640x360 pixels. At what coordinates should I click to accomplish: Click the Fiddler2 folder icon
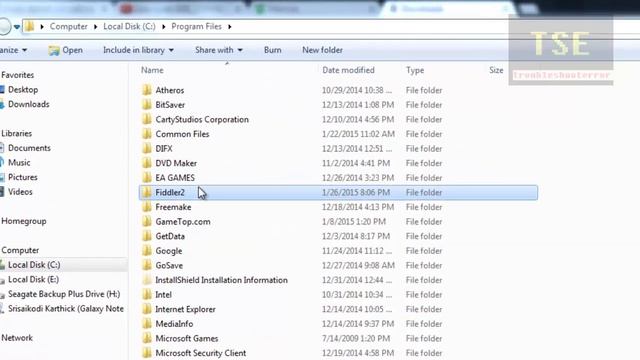[147, 192]
